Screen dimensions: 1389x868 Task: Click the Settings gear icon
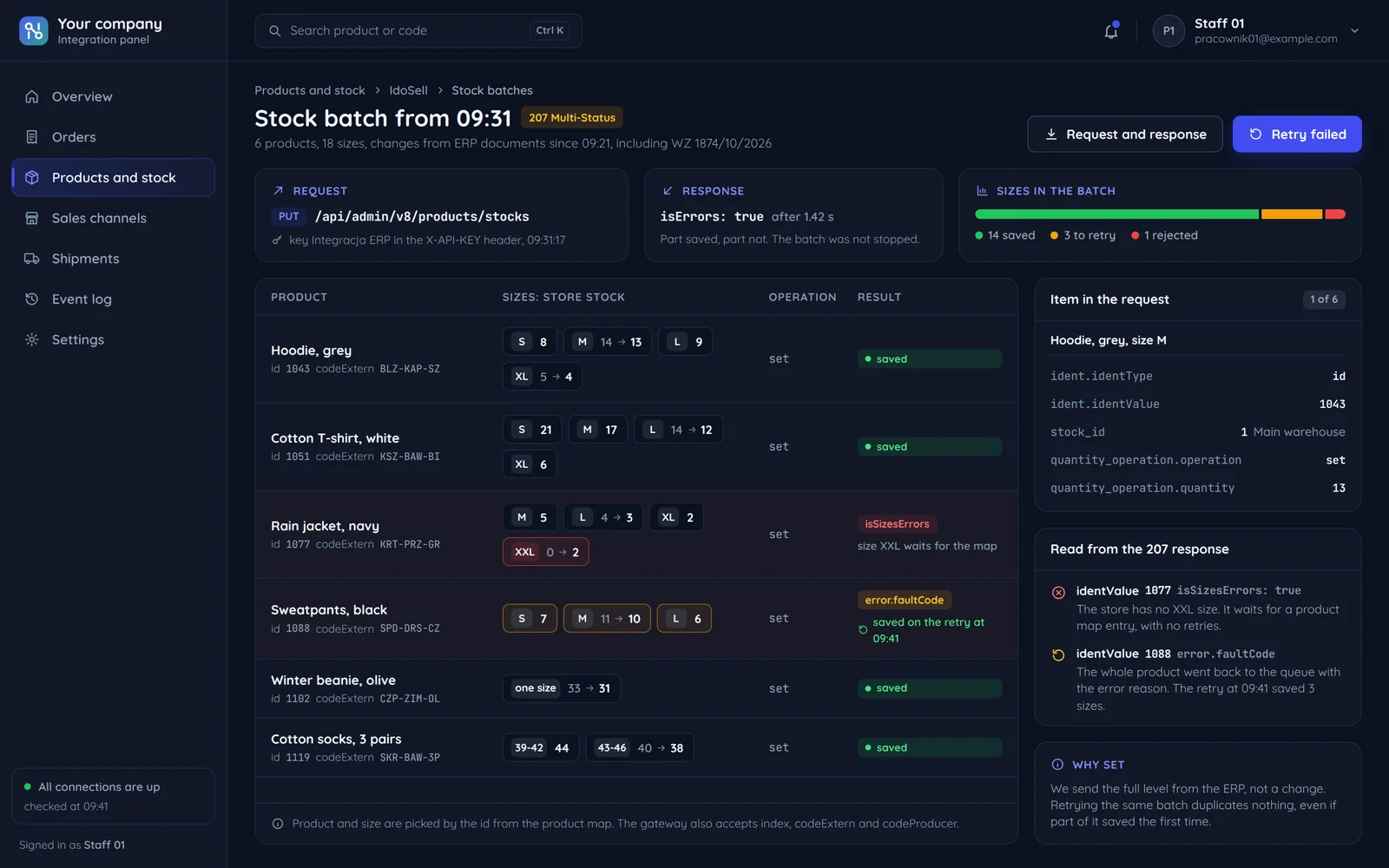(32, 339)
